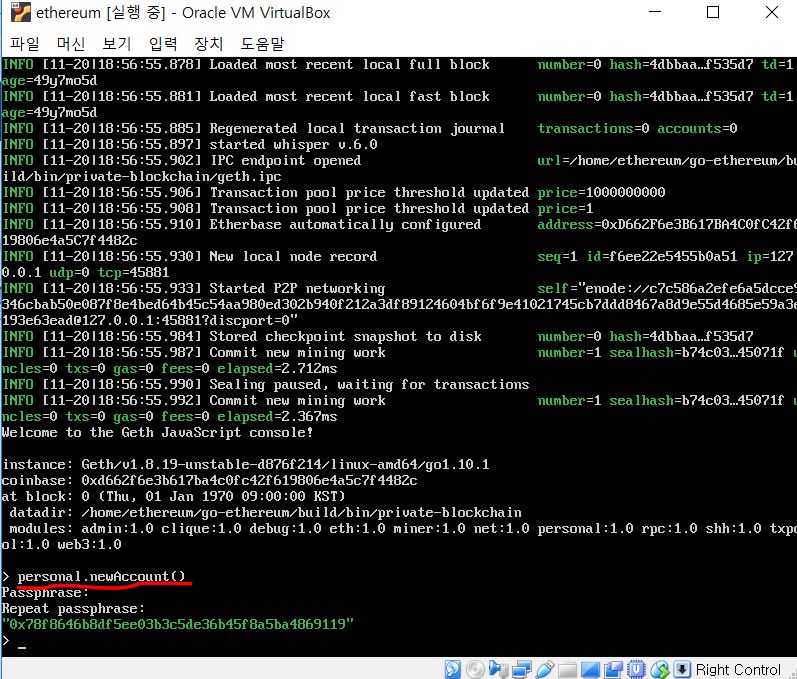The width and height of the screenshot is (797, 679).
Task: Click the datadir path line
Action: click(265, 512)
